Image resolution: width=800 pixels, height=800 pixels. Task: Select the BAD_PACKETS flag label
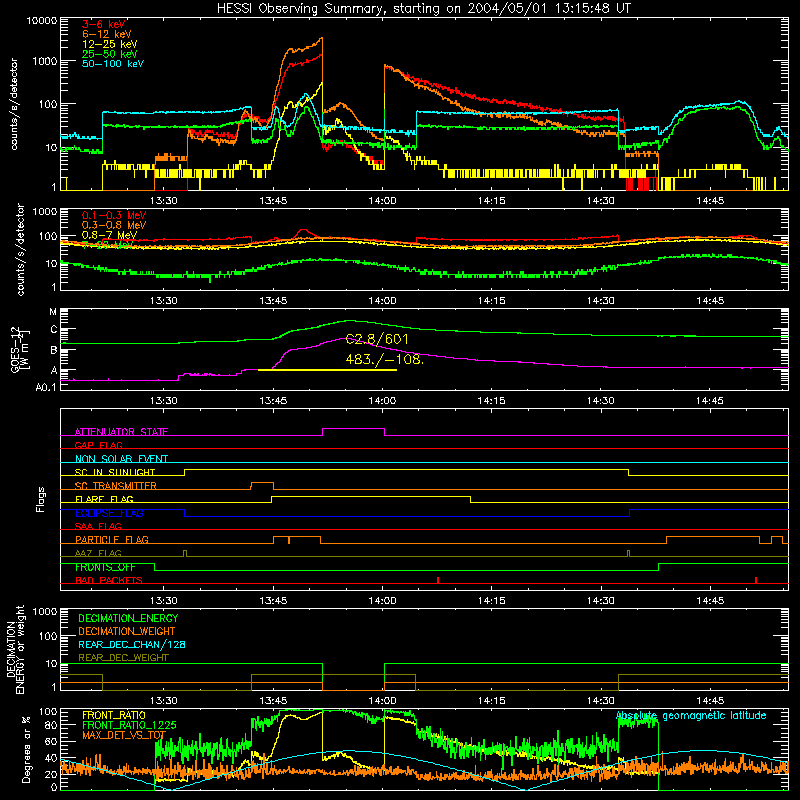point(109,580)
